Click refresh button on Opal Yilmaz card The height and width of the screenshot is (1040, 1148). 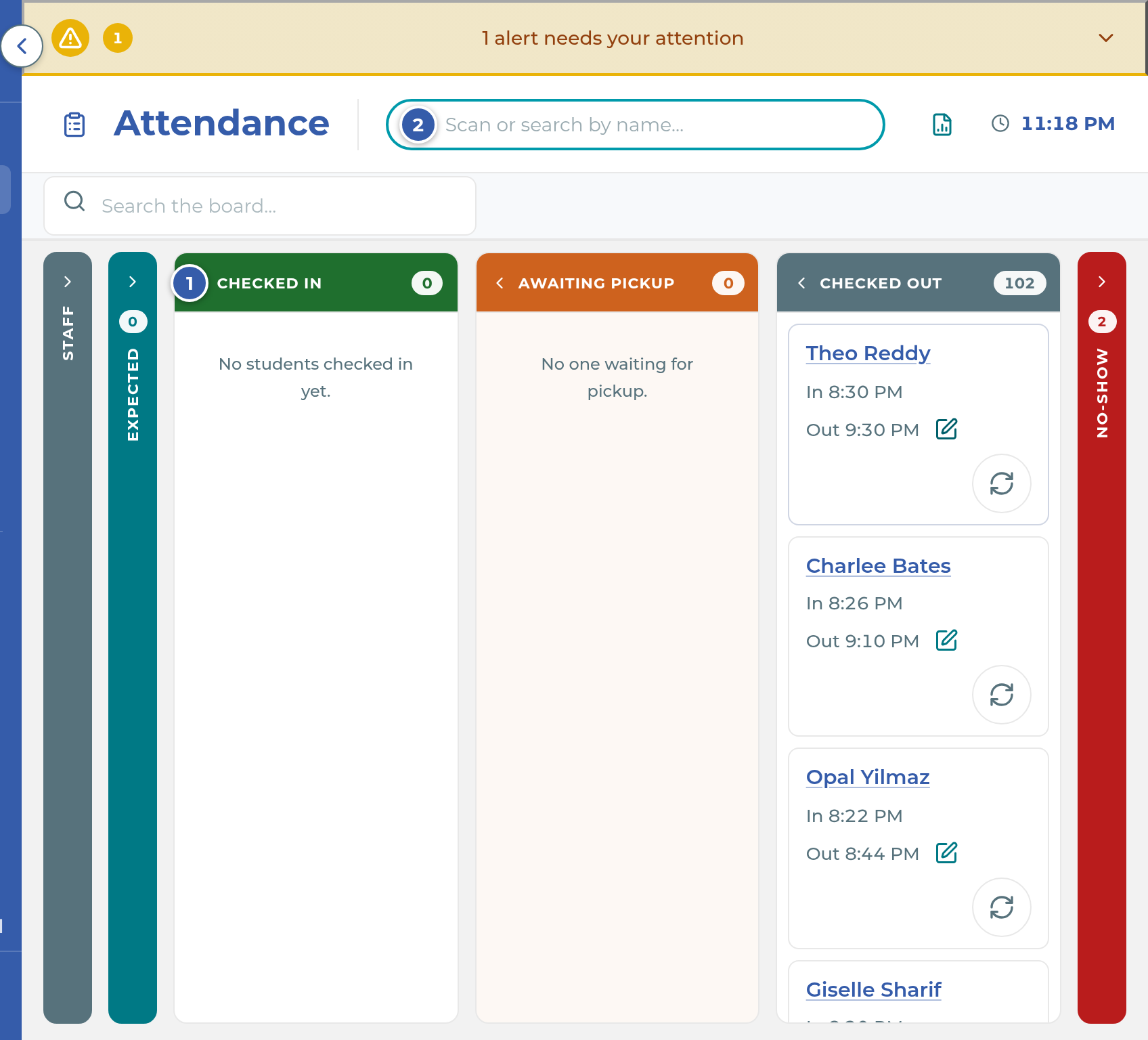(x=1002, y=907)
